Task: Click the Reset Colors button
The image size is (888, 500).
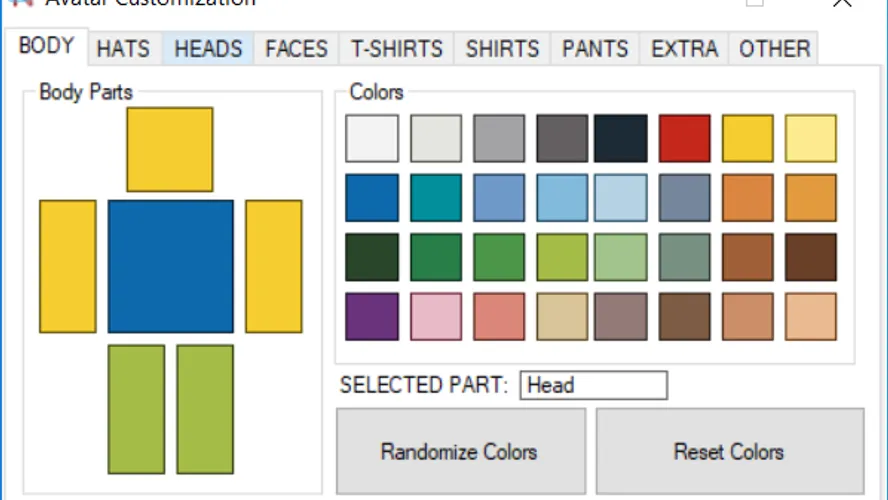Action: tap(729, 452)
